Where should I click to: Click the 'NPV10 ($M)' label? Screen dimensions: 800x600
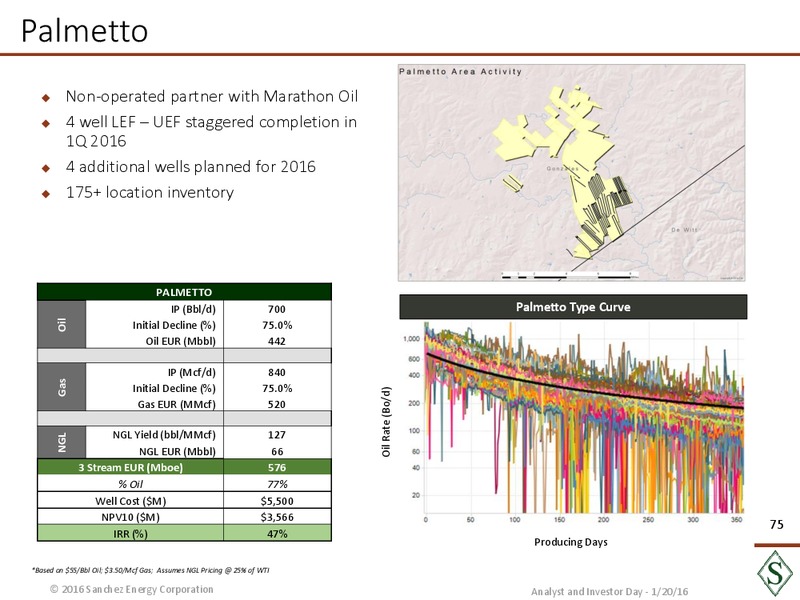(131, 517)
